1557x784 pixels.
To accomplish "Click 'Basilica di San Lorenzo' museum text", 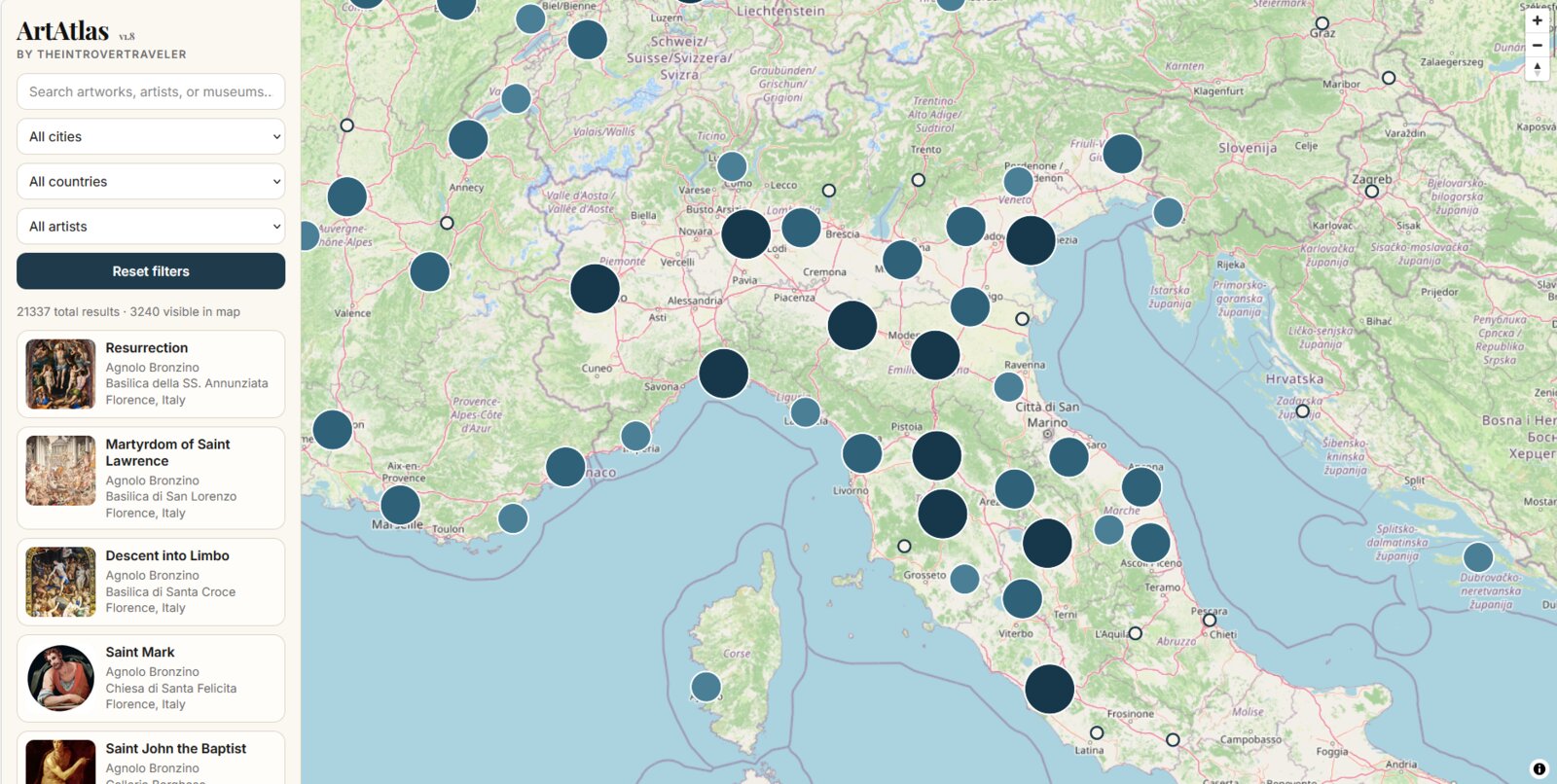I will coord(171,496).
